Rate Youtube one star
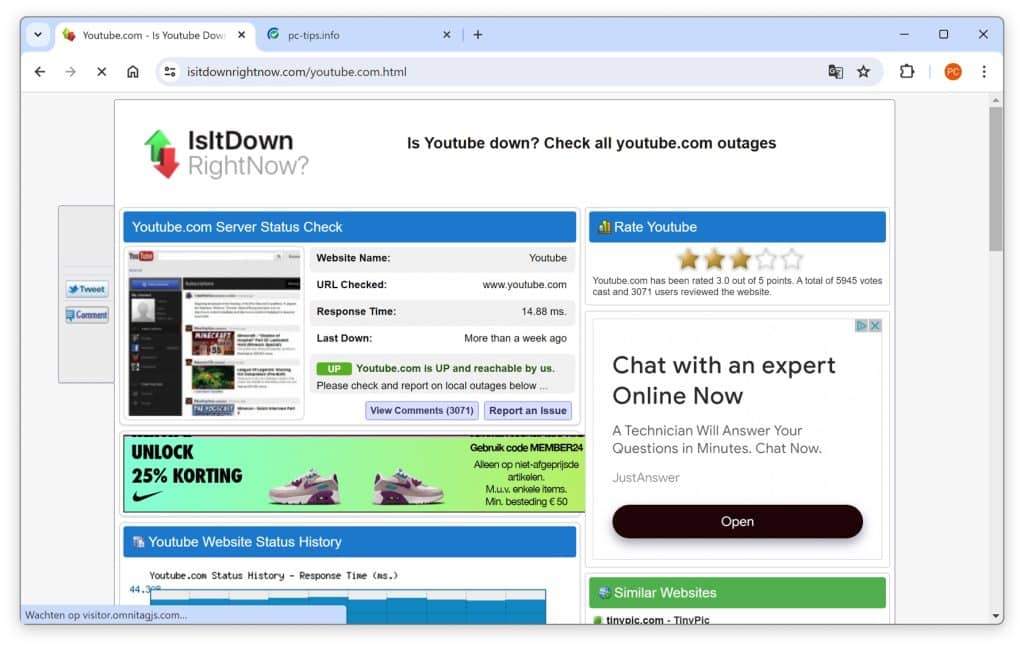Viewport: 1024px width, 648px height. [688, 259]
